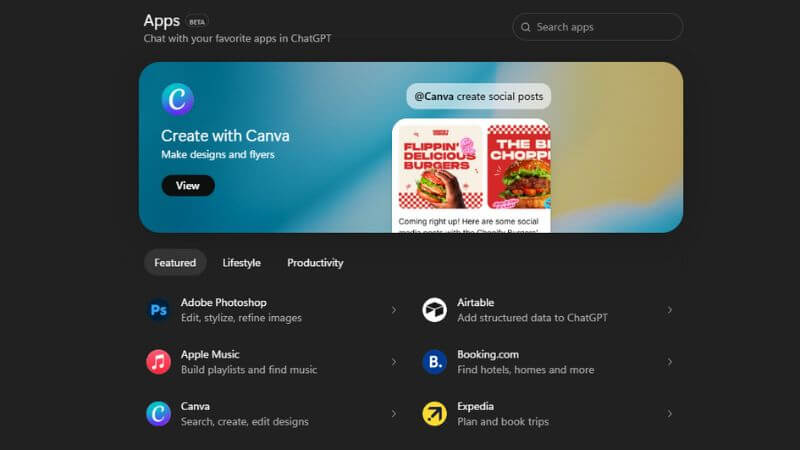The image size is (800, 450).
Task: Click the large Canva logo in the banner
Action: coord(178,99)
